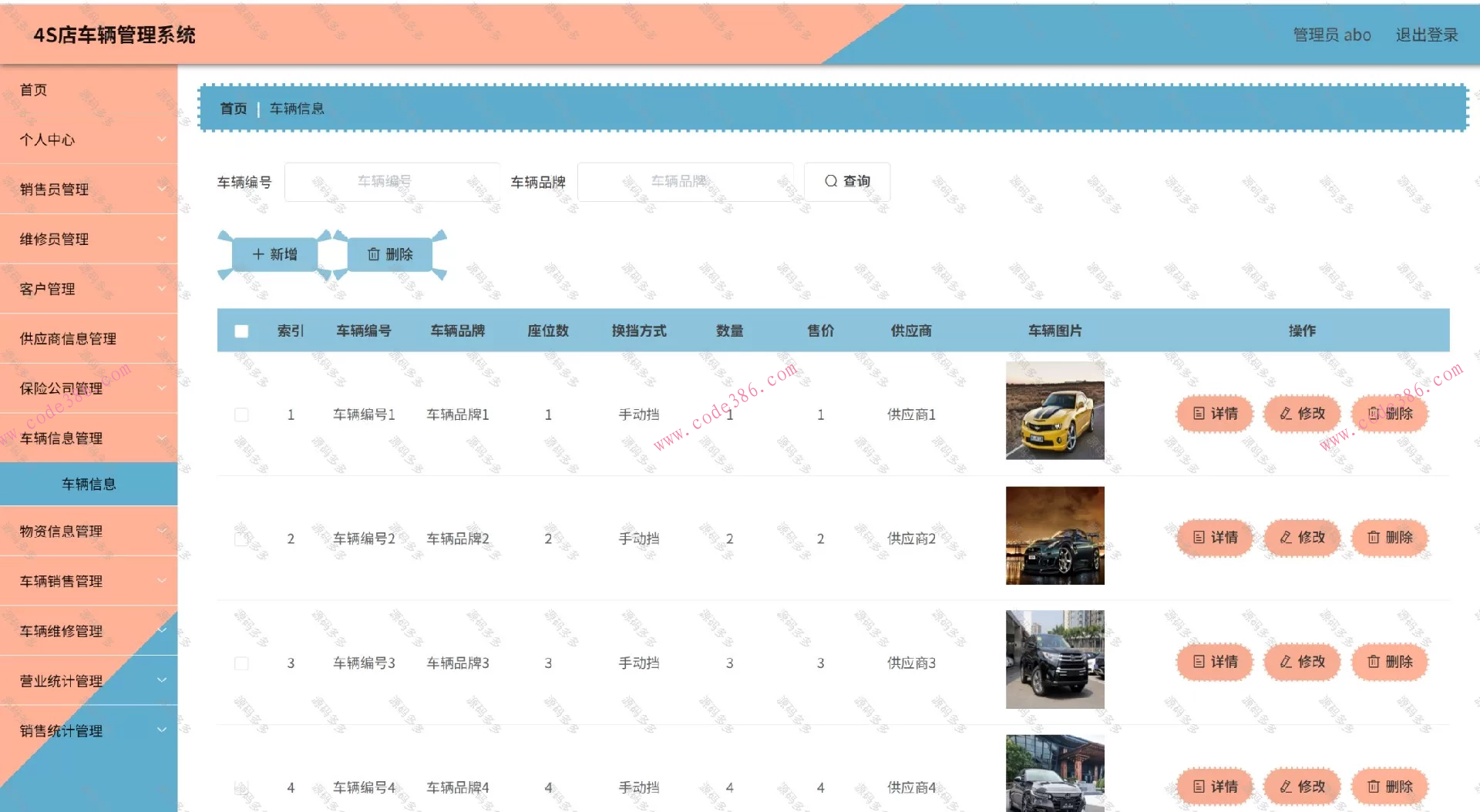Image resolution: width=1480 pixels, height=812 pixels.
Task: Click the 车辆图片 column header
Action: (1054, 331)
